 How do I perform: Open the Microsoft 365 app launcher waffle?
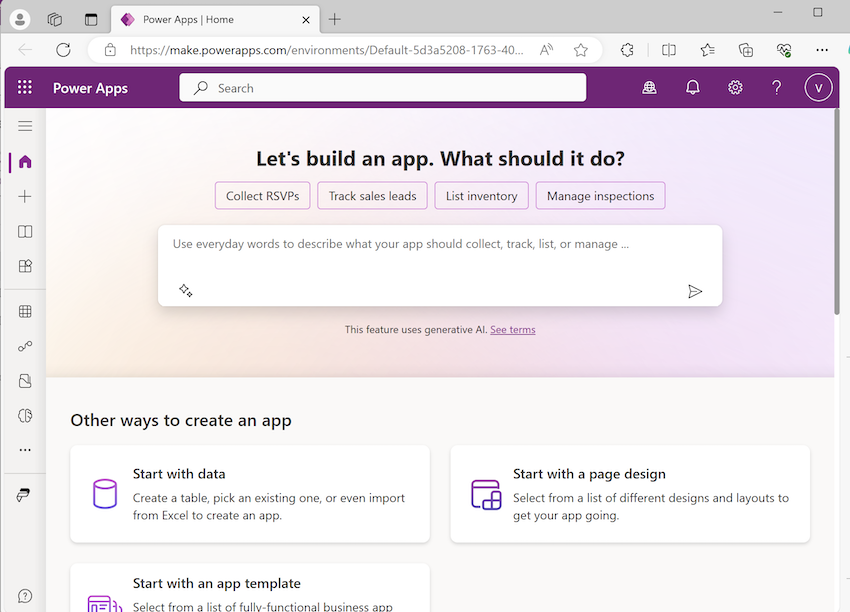24,87
